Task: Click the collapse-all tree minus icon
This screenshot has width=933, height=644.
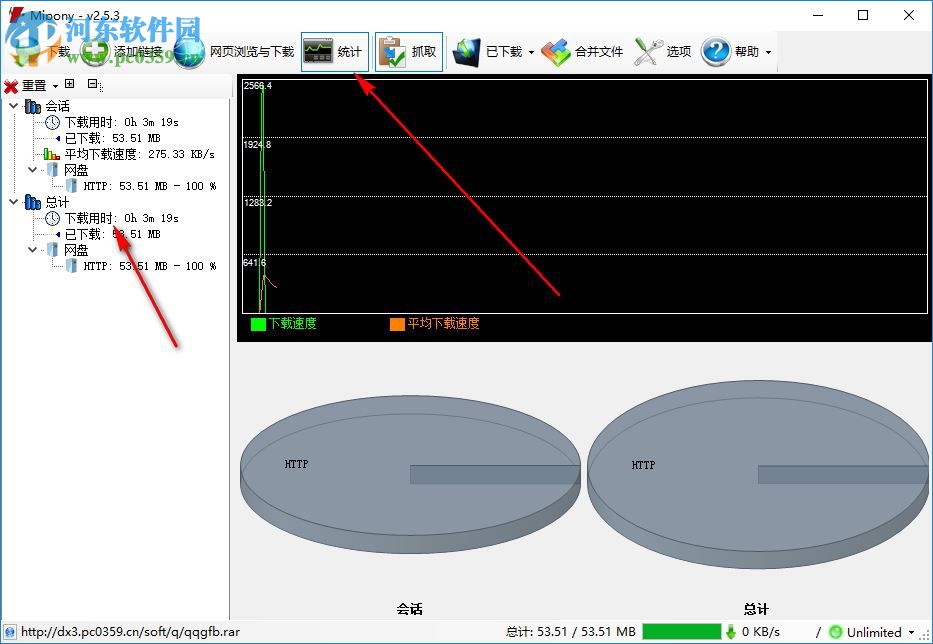Action: pos(93,84)
